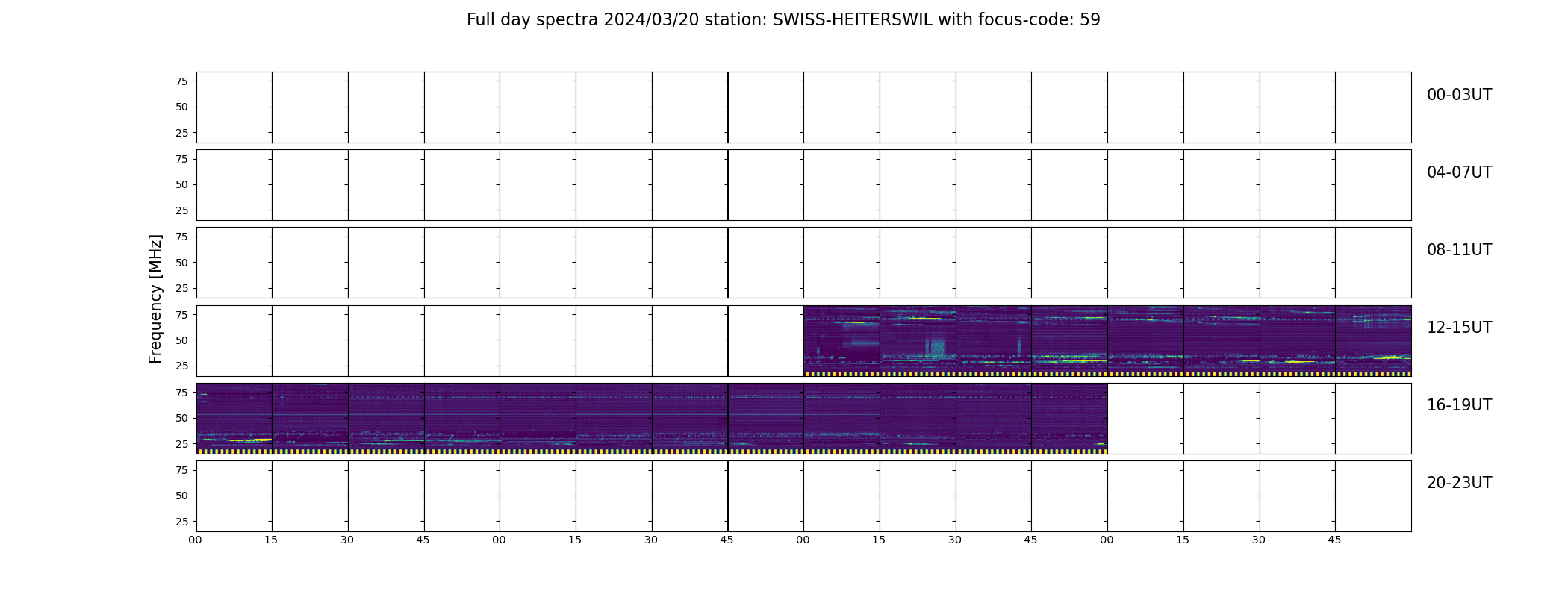The height and width of the screenshot is (597, 1568).
Task: Click the last spectrogram segment in the 16-19UT row
Action: point(1069,418)
